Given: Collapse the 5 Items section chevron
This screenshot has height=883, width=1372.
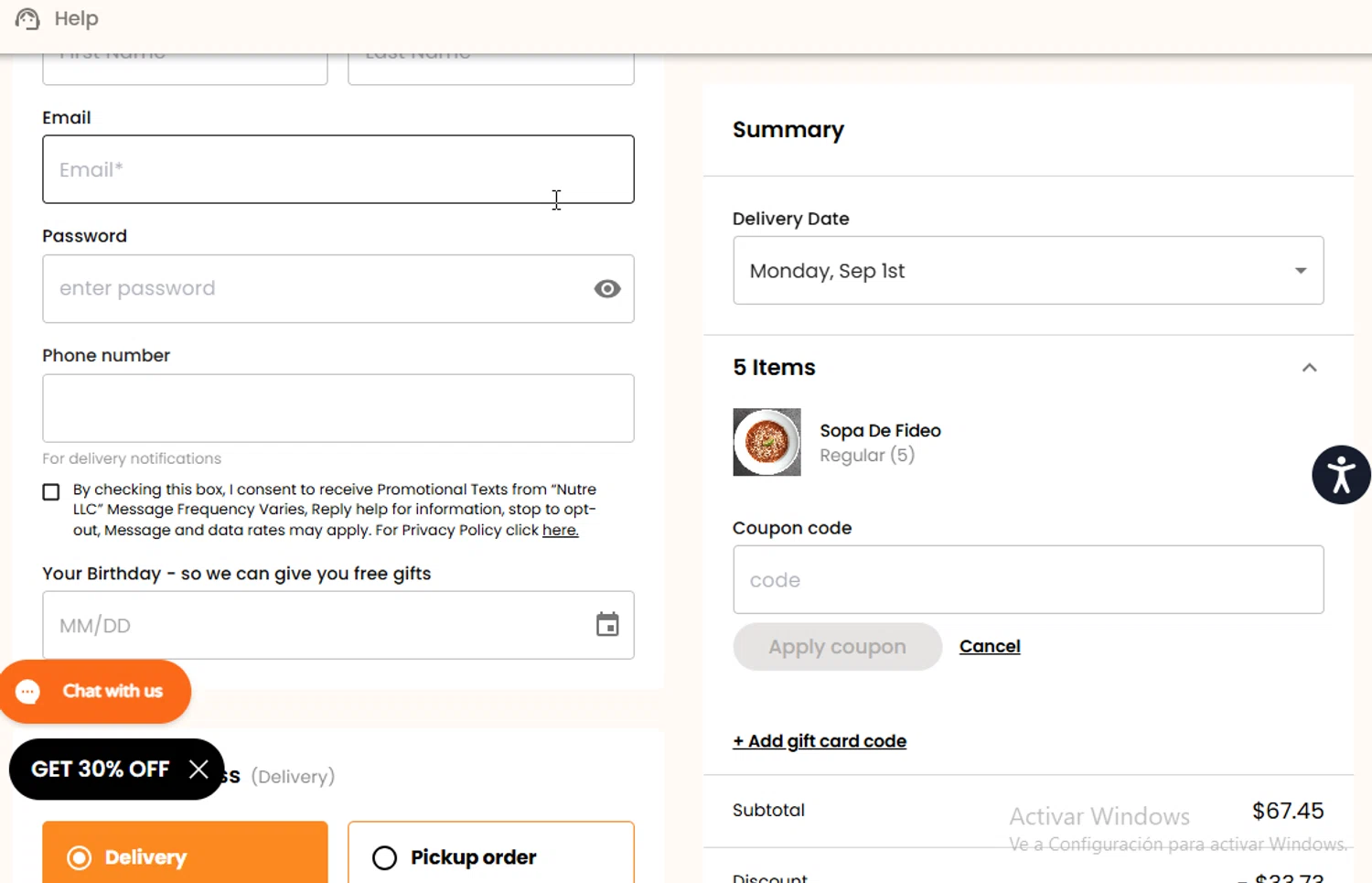Looking at the screenshot, I should click(1310, 368).
